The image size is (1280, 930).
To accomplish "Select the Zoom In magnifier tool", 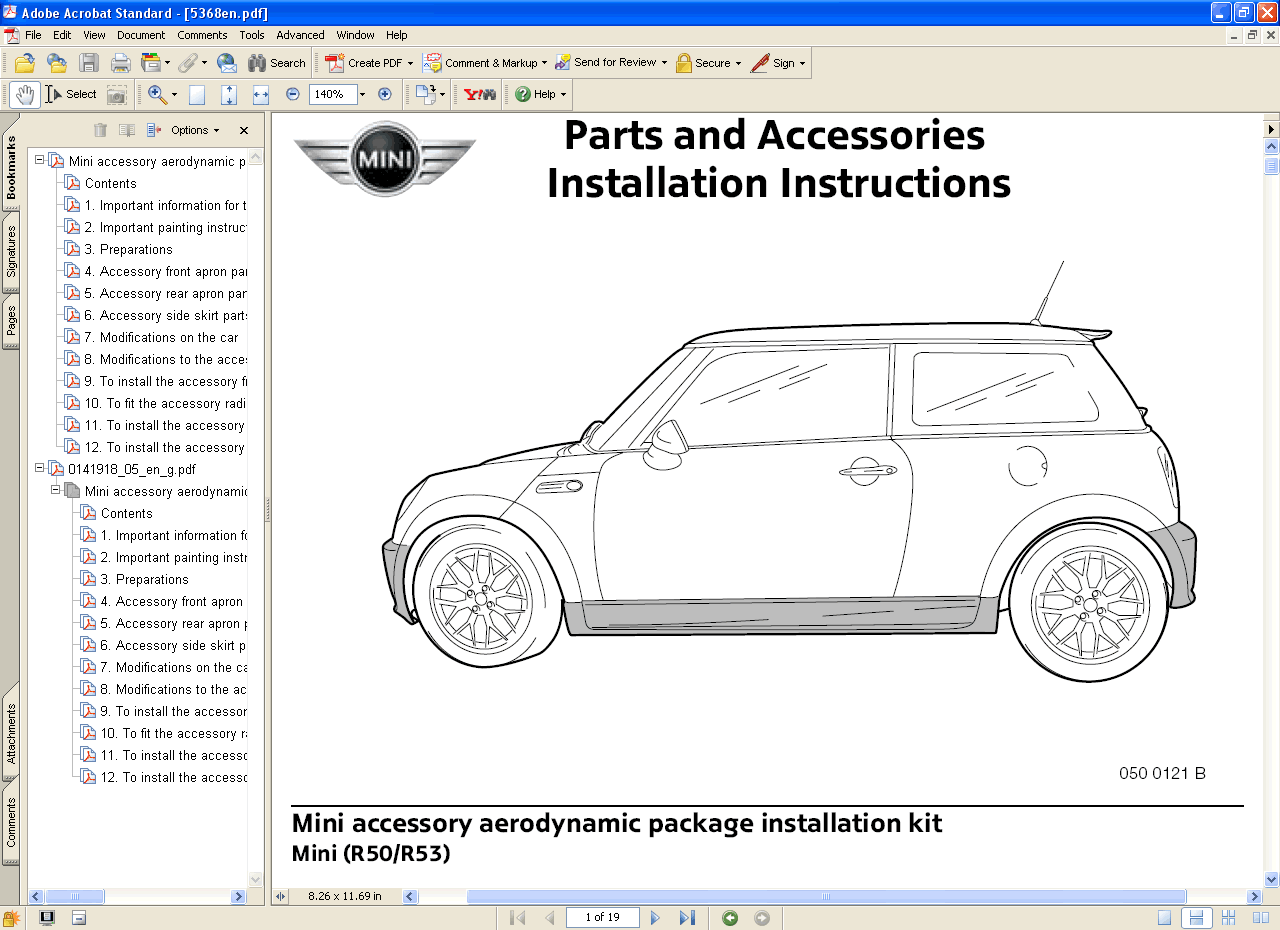I will [x=158, y=95].
